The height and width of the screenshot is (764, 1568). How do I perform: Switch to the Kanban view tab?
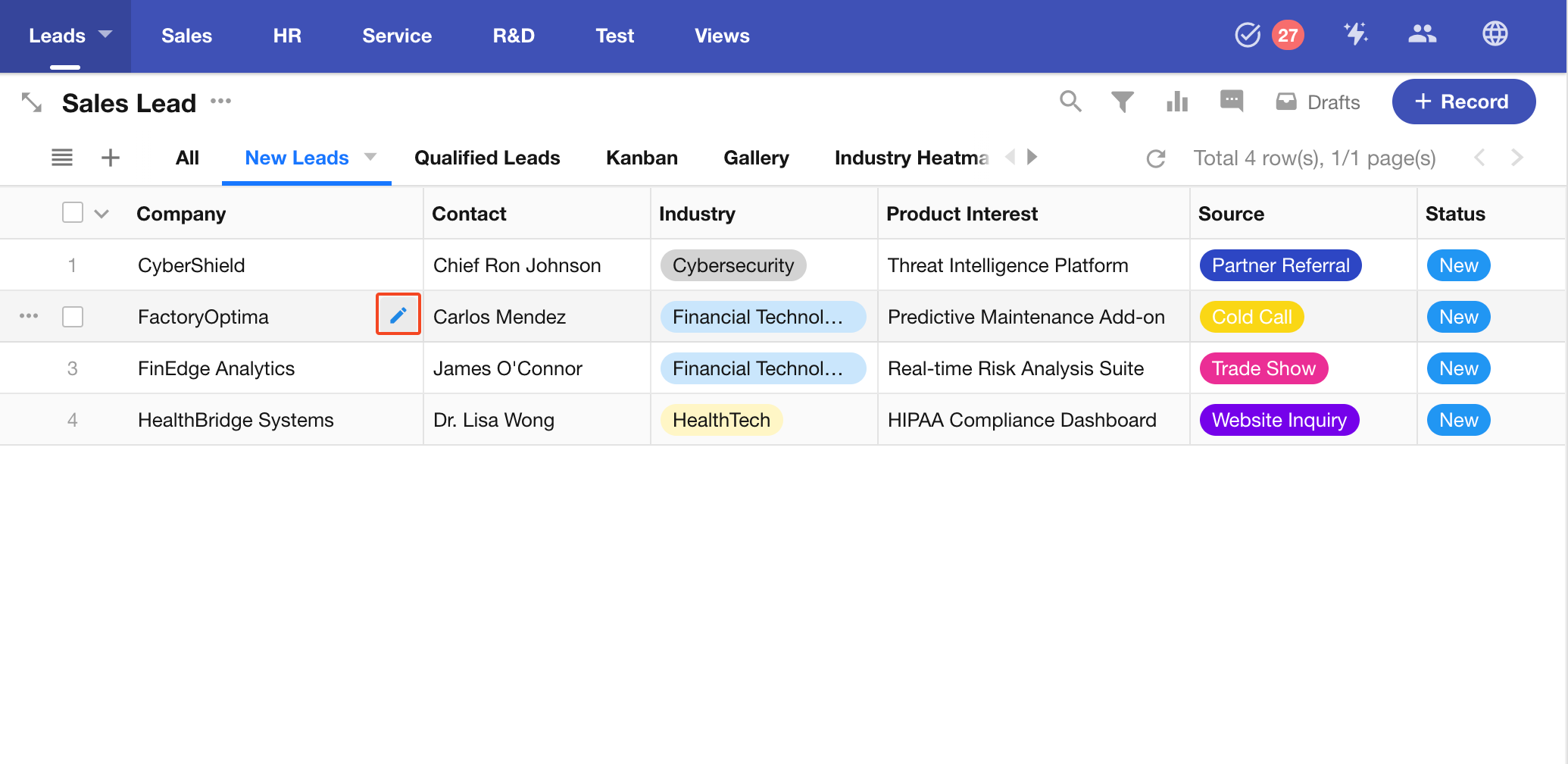(x=642, y=158)
